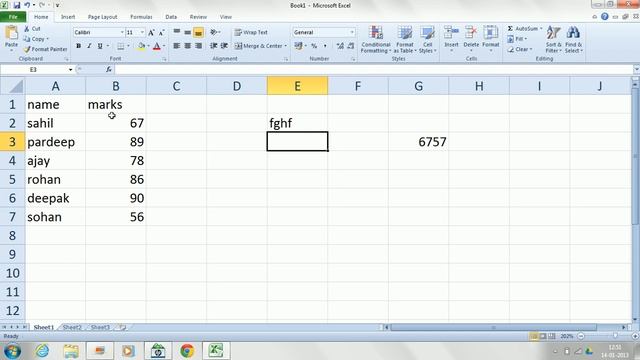640x360 pixels.
Task: Toggle Underline formatting
Action: coord(100,46)
